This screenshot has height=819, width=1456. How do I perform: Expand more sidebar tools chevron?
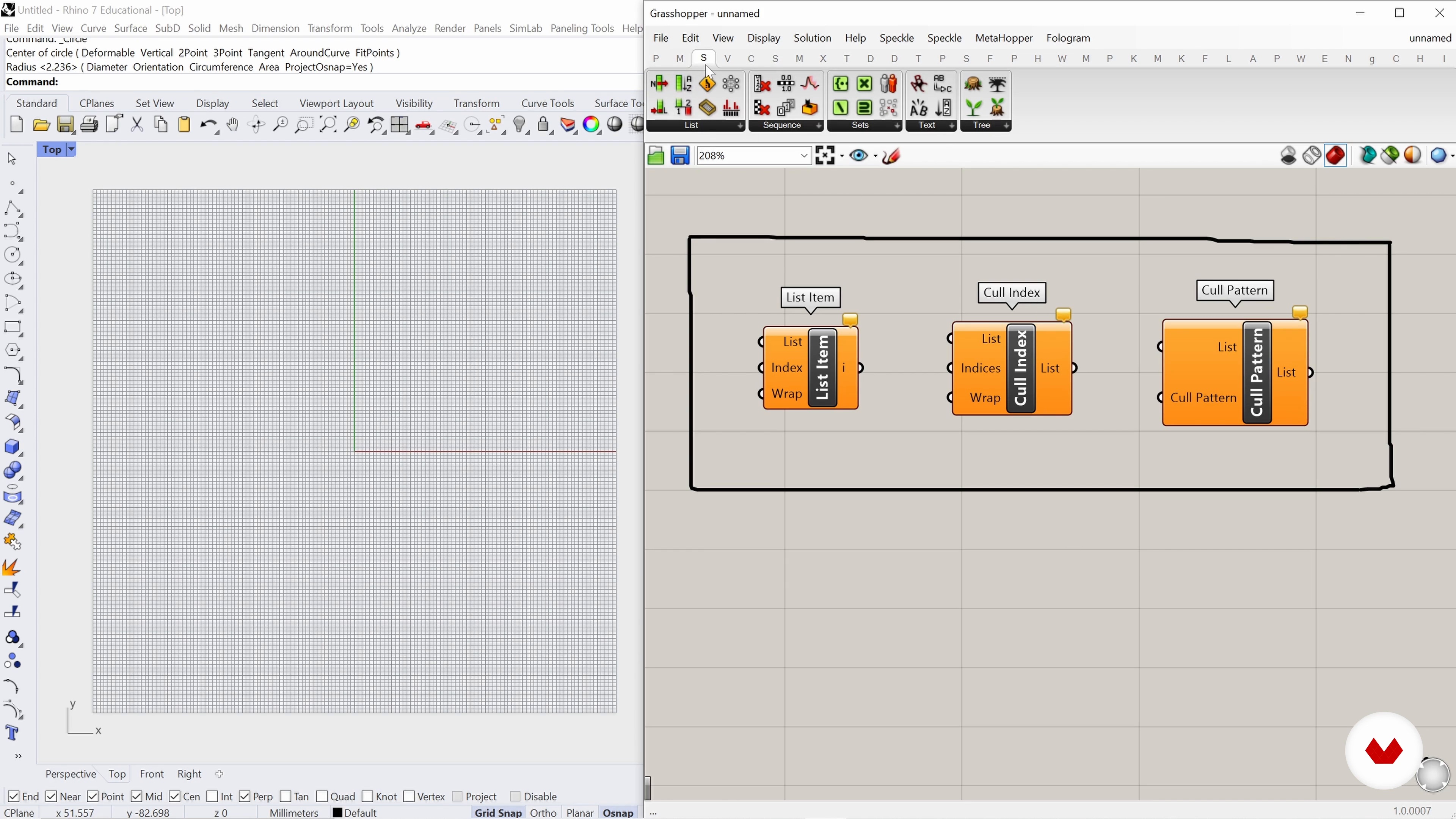(18, 756)
